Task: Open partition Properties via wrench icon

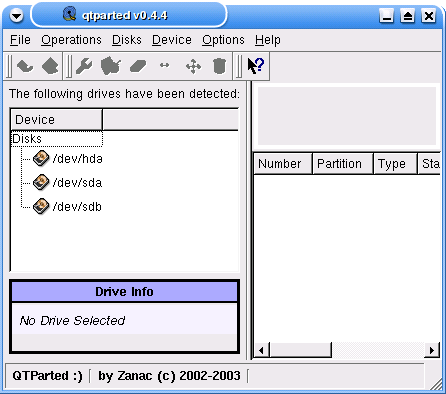Action: [x=84, y=66]
